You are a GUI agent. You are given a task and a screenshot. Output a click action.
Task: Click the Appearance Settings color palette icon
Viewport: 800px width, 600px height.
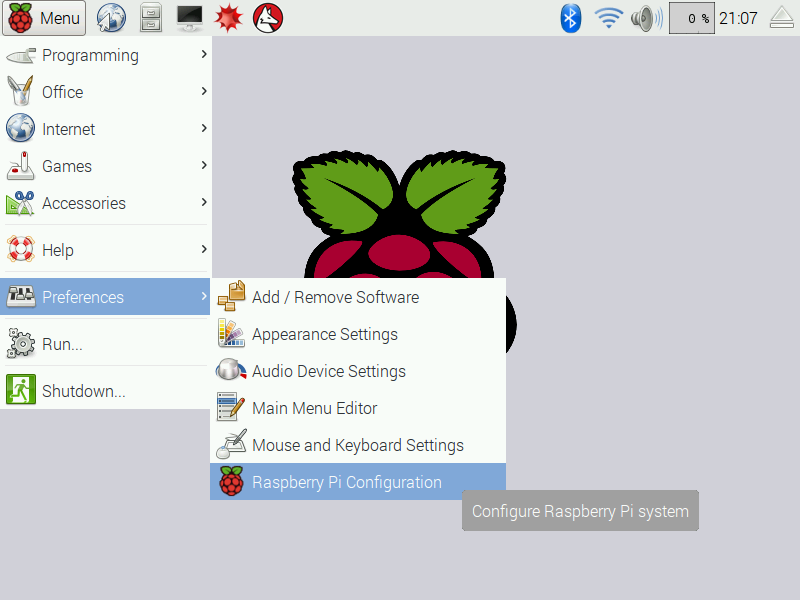[x=232, y=333]
